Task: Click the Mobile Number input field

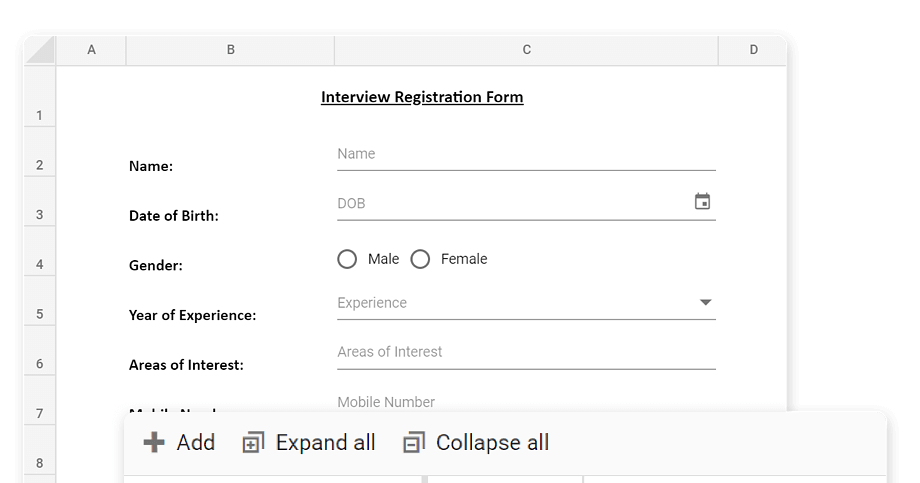Action: [525, 402]
